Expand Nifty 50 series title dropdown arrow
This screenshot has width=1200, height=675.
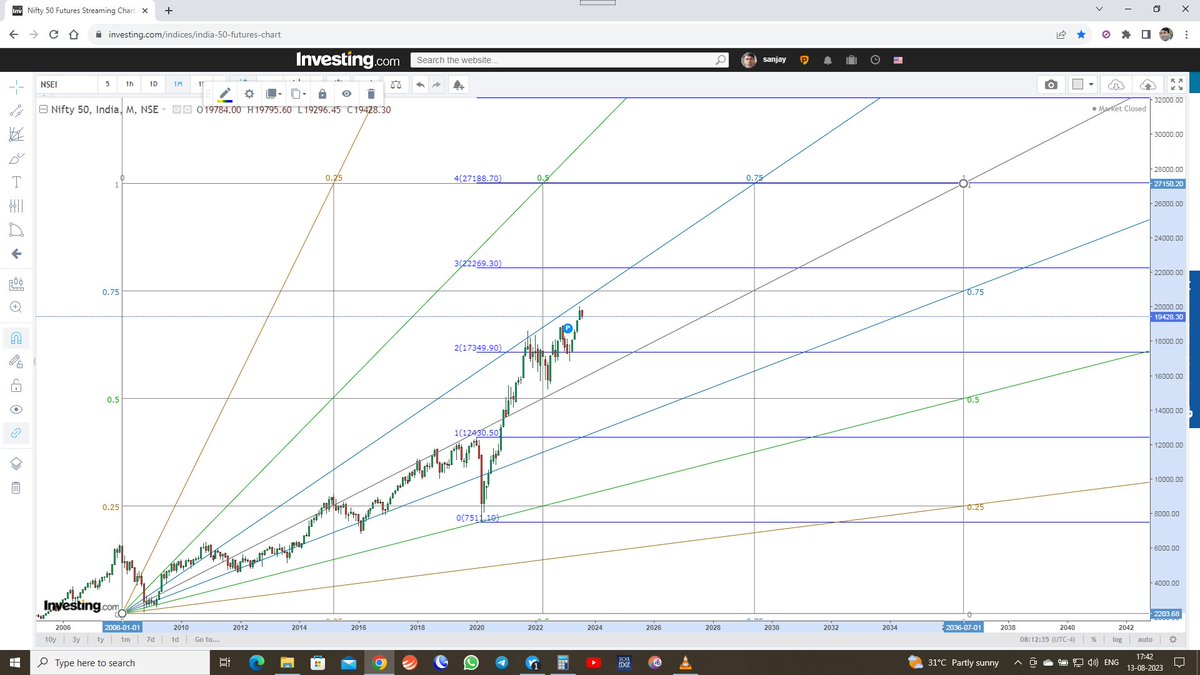click(x=165, y=109)
